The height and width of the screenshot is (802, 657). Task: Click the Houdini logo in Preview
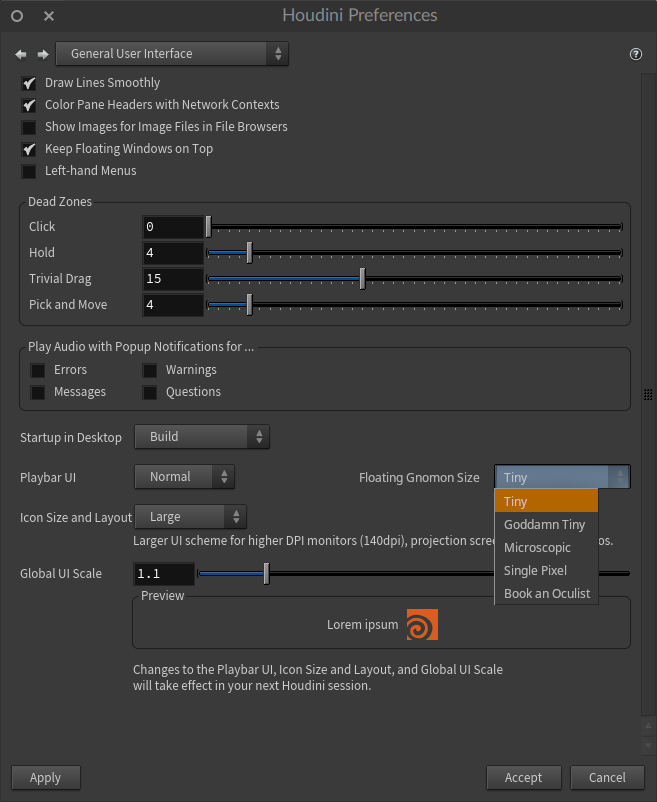pos(422,625)
